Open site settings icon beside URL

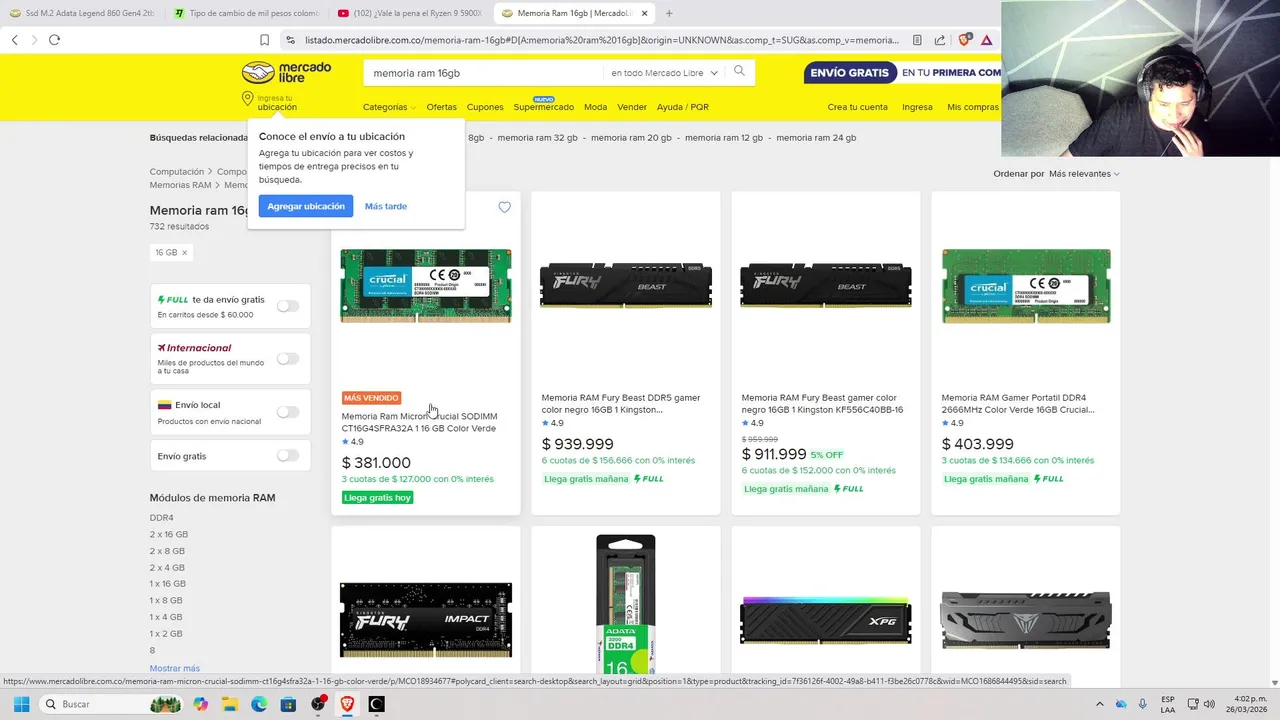[290, 40]
